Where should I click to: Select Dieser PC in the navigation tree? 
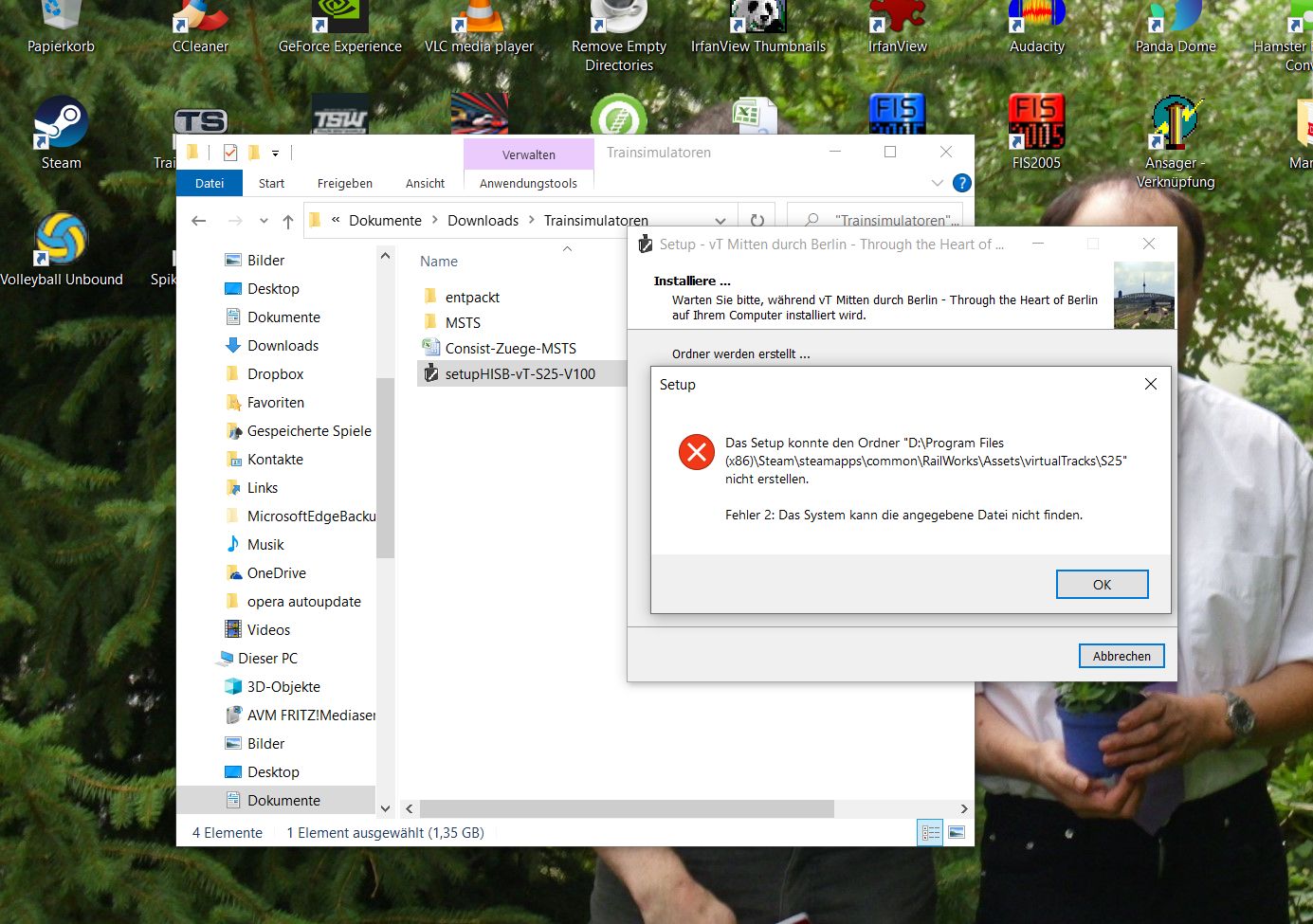(267, 658)
